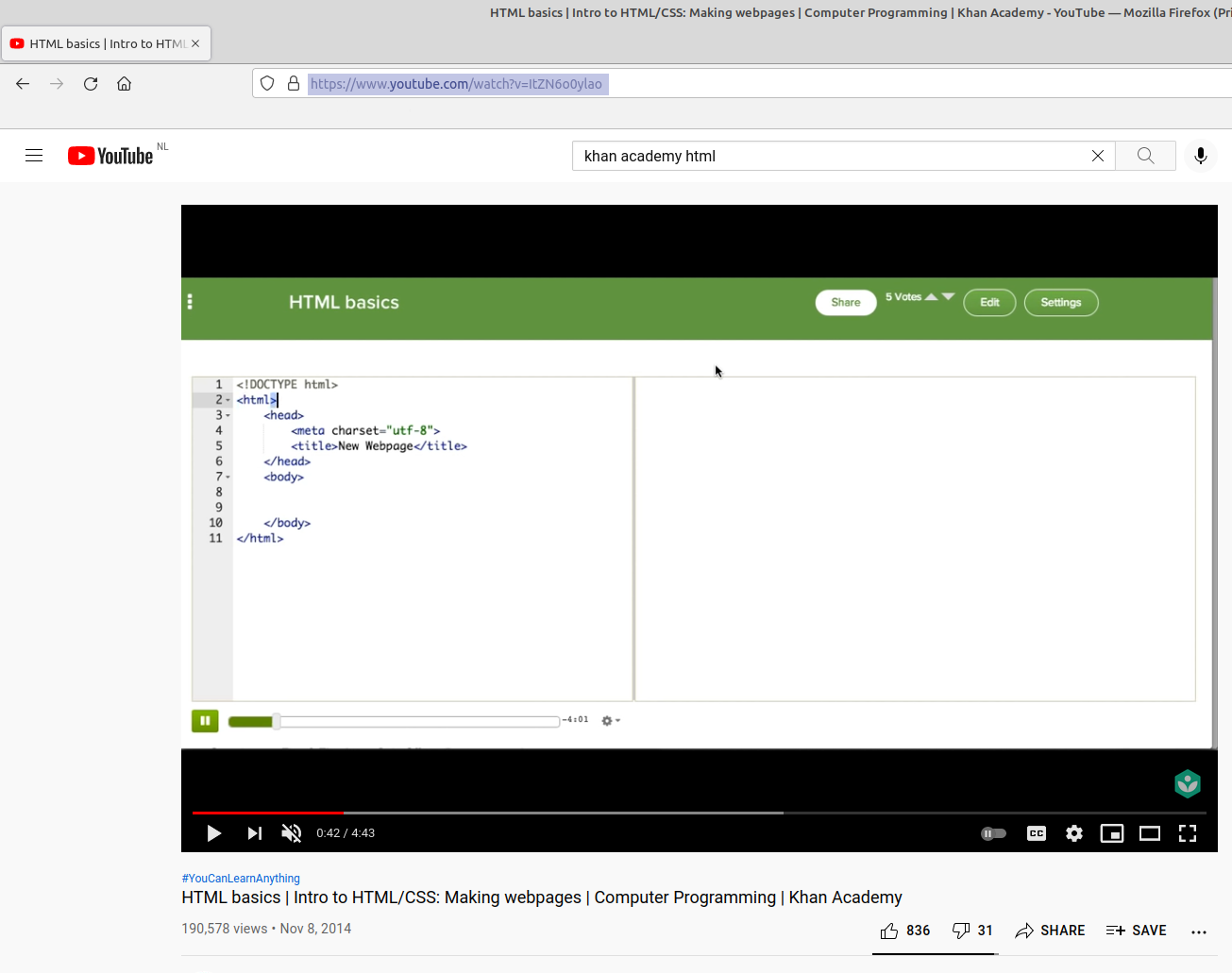This screenshot has width=1232, height=973.
Task: Click the Share button in the editor
Action: click(x=845, y=302)
